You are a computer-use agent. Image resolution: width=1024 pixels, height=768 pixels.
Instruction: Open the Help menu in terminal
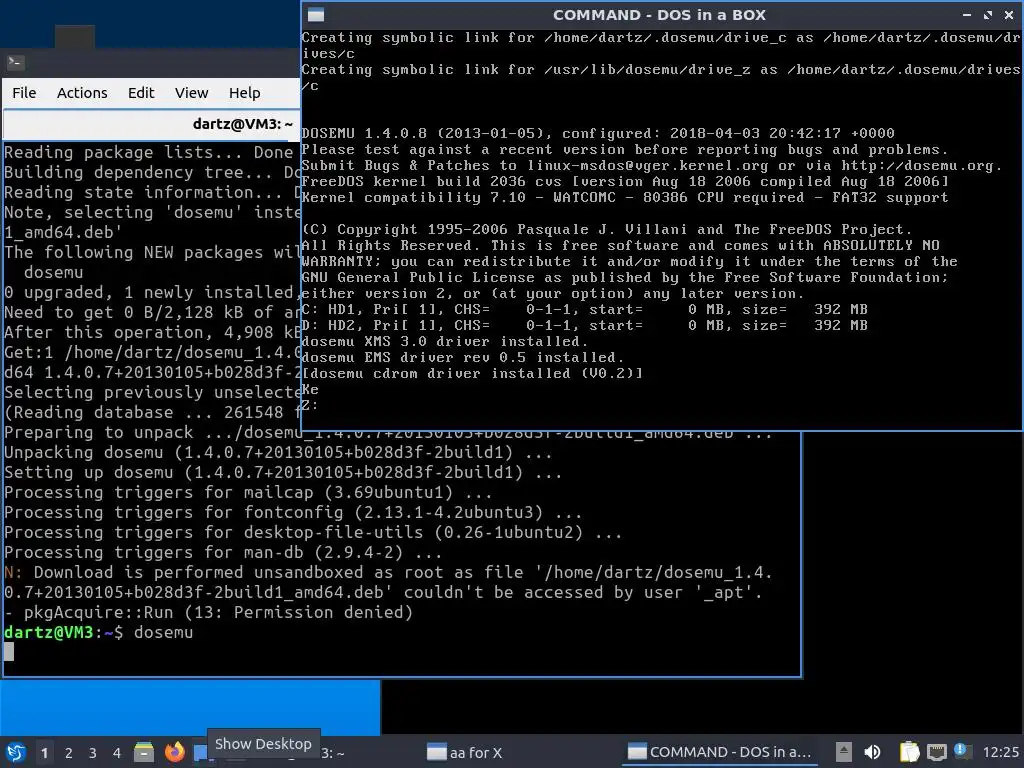(244, 93)
